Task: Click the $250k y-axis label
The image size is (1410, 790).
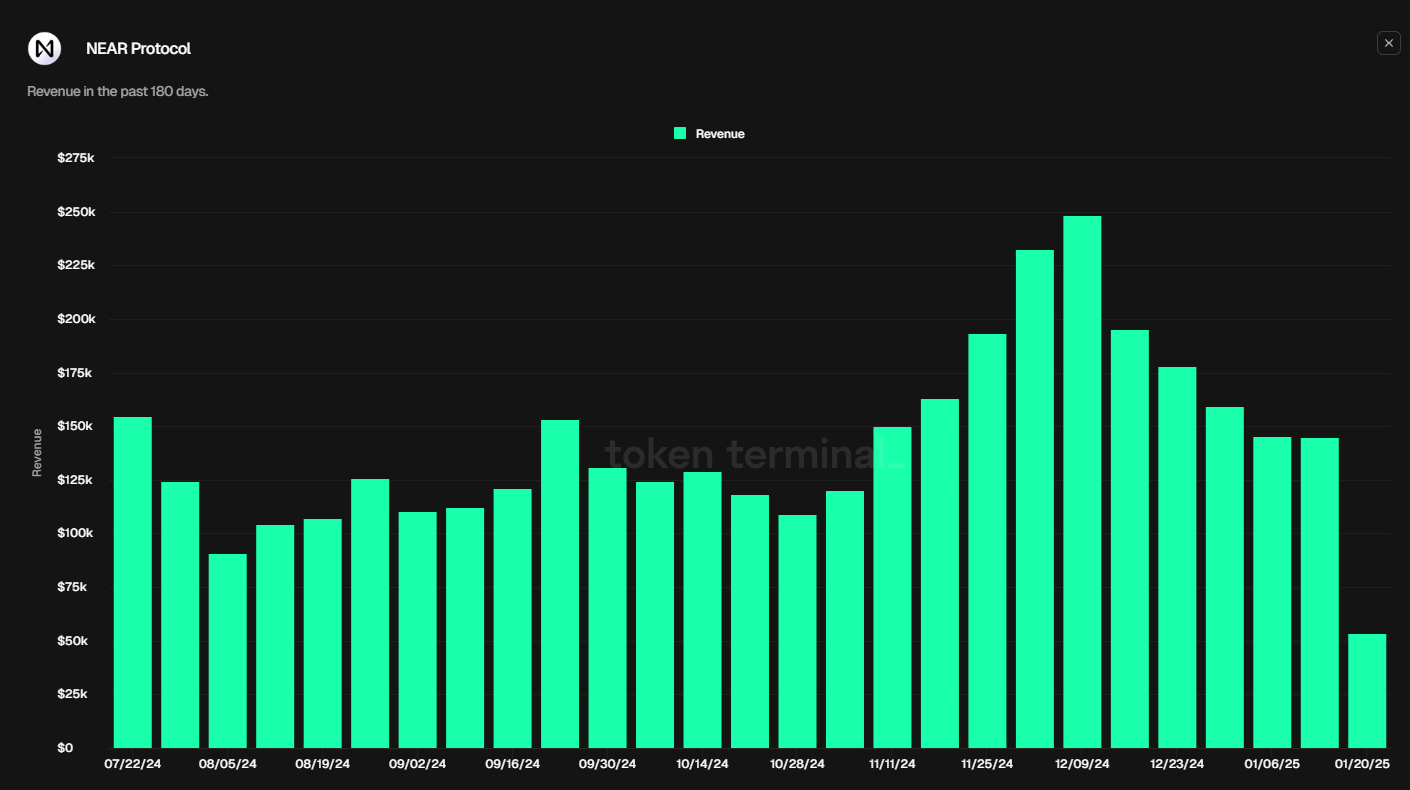Action: coord(76,212)
